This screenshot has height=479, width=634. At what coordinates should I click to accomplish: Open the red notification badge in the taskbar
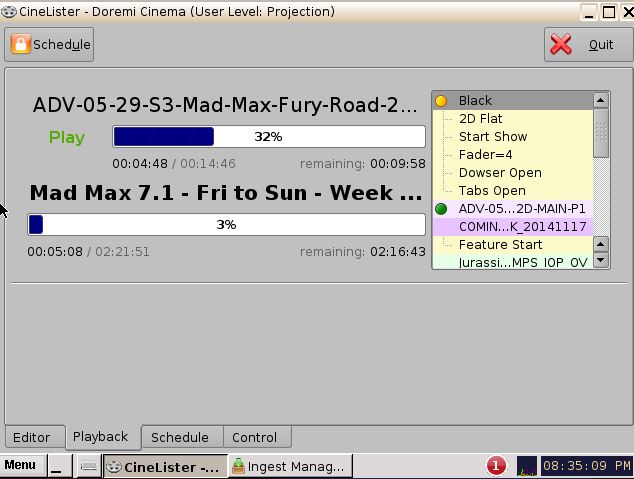tap(495, 466)
